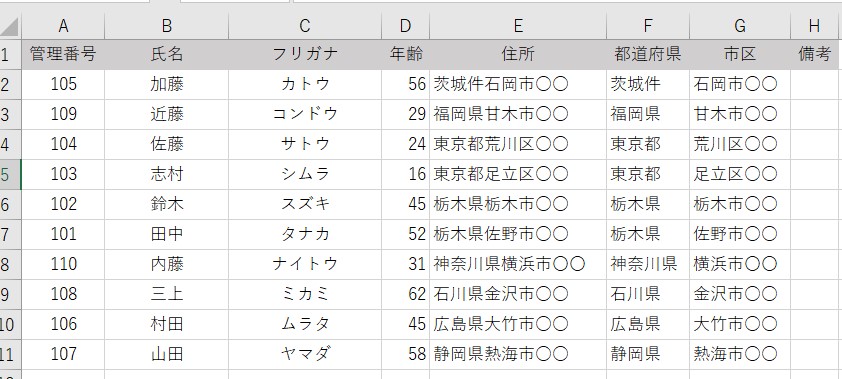
Task: Click the select-all corner triangle icon
Action: (x=10, y=26)
